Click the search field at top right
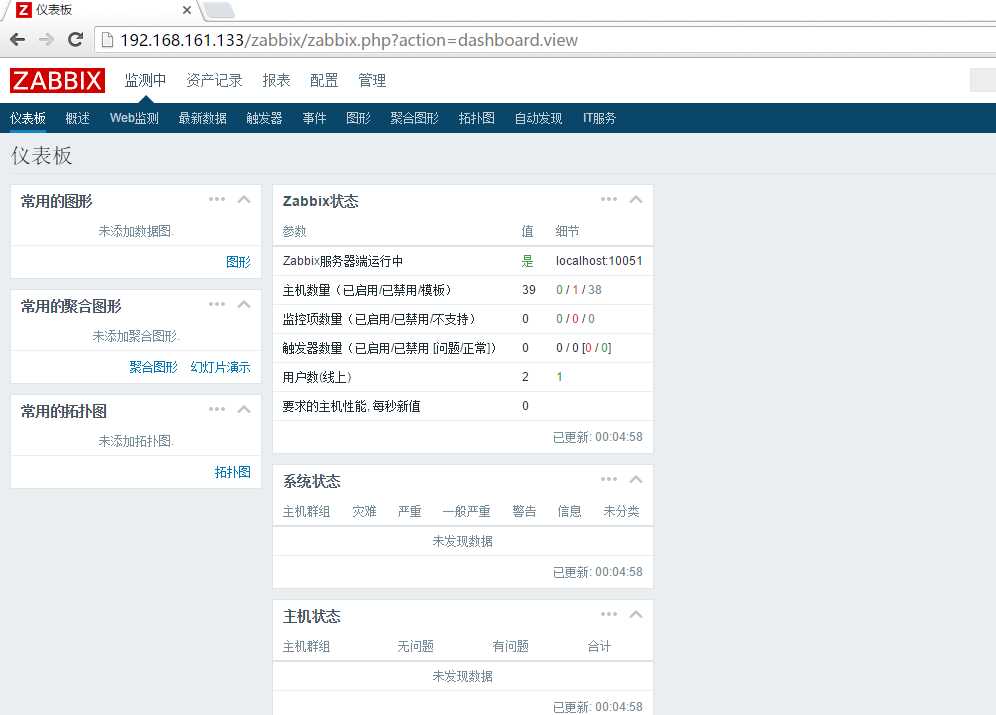This screenshot has height=715, width=996. [983, 81]
